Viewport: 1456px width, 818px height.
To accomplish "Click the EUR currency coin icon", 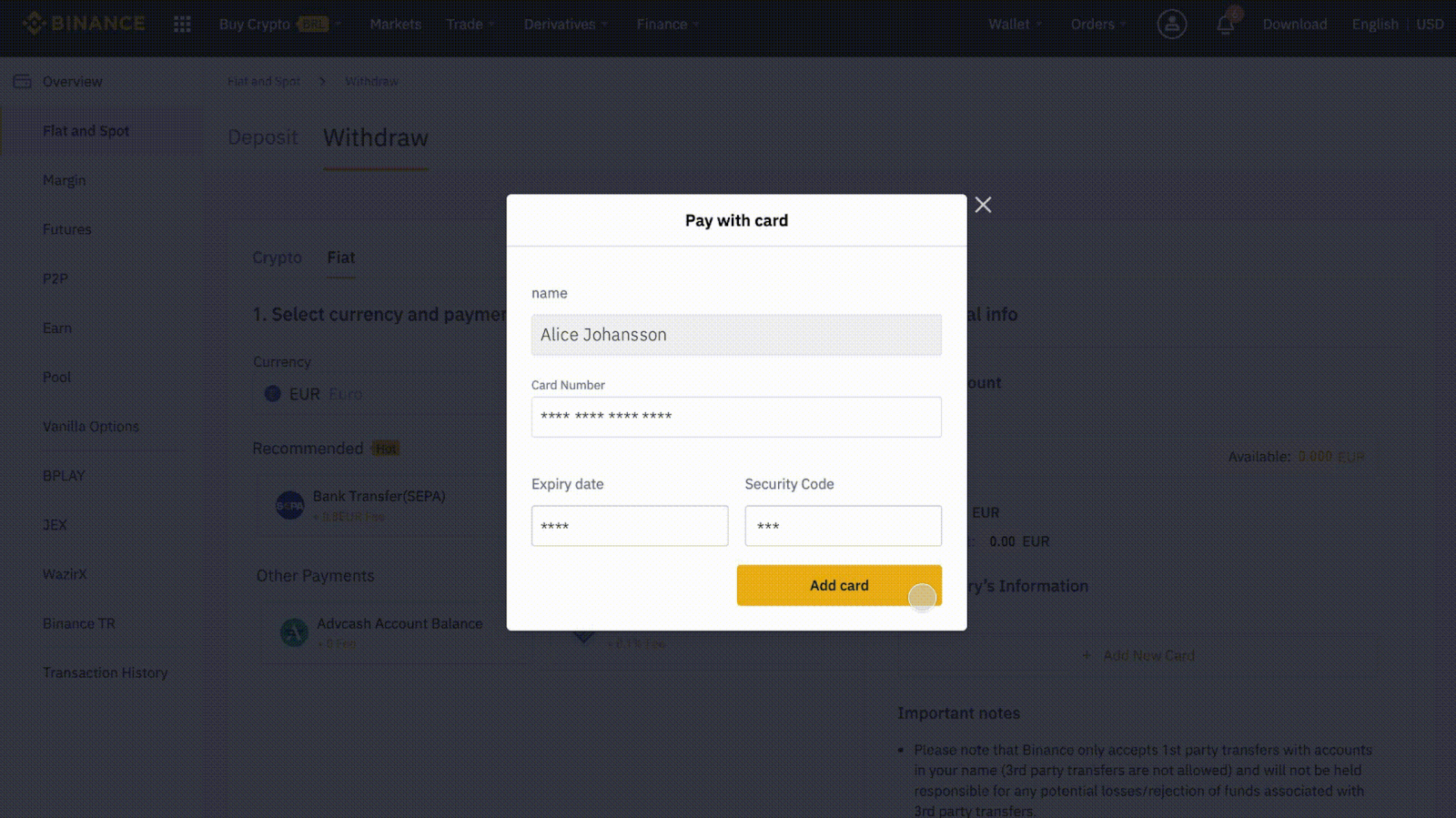I will (x=272, y=393).
